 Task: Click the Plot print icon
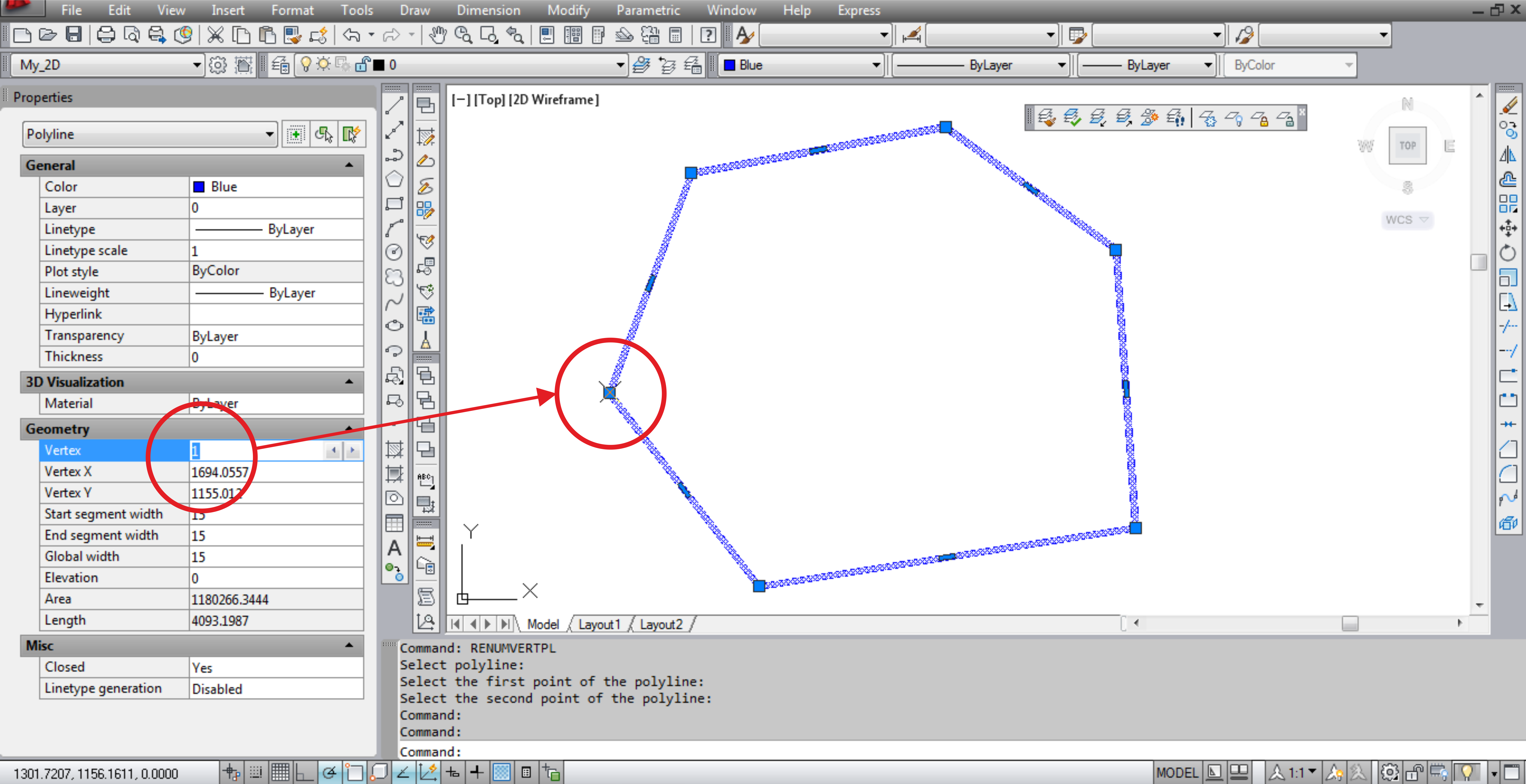tap(106, 35)
